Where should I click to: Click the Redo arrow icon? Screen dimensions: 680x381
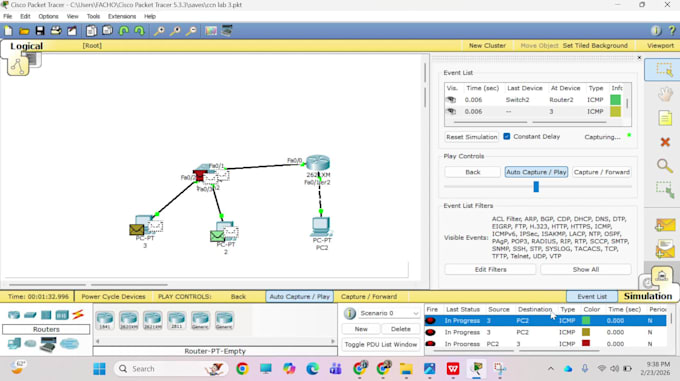point(139,31)
